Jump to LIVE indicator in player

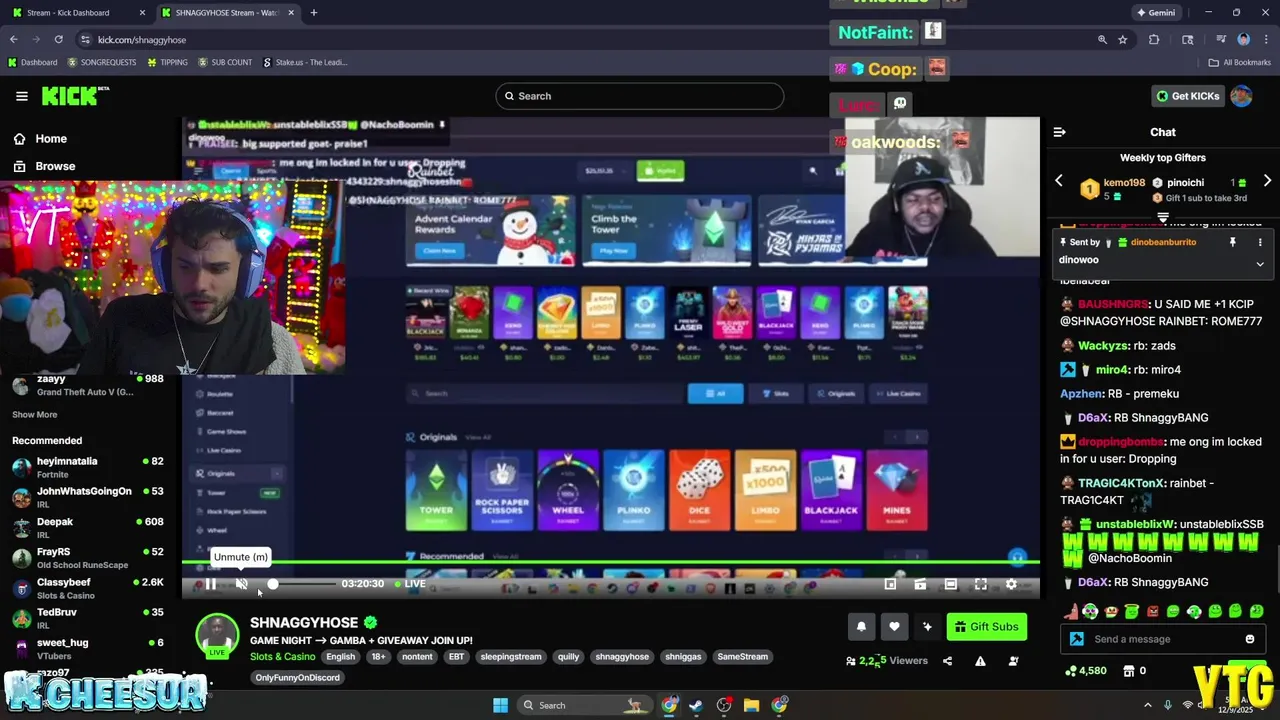[x=410, y=584]
